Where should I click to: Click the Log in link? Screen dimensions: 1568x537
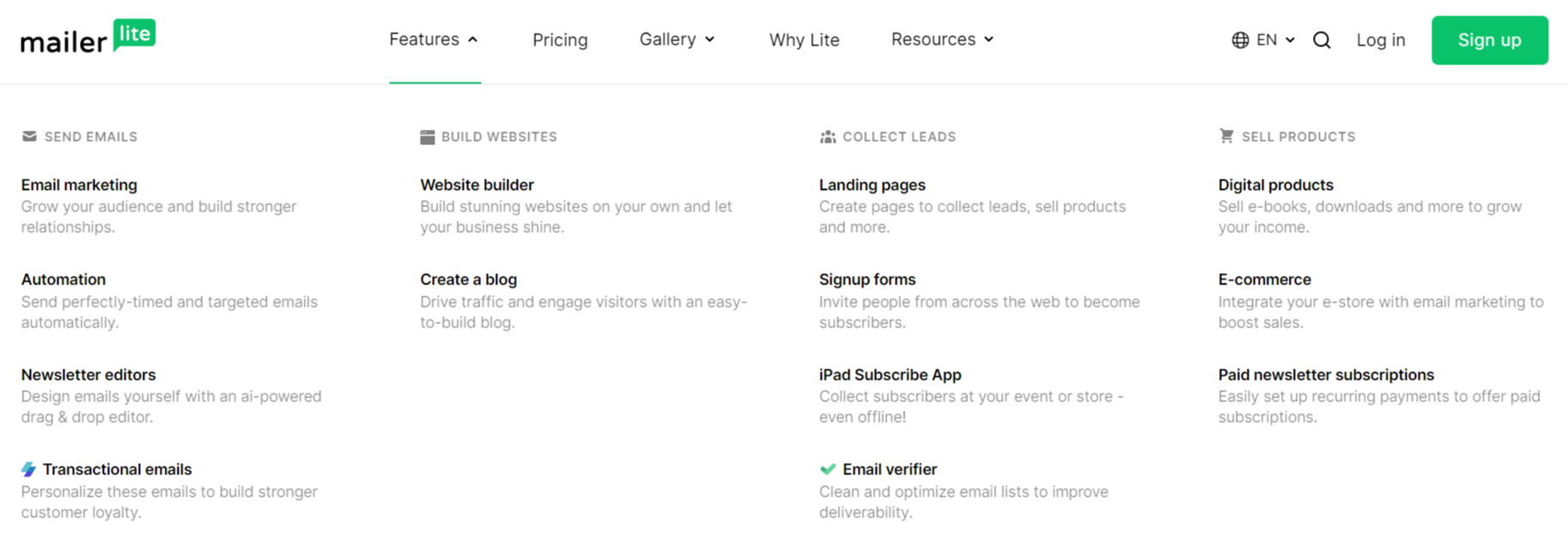coord(1381,40)
